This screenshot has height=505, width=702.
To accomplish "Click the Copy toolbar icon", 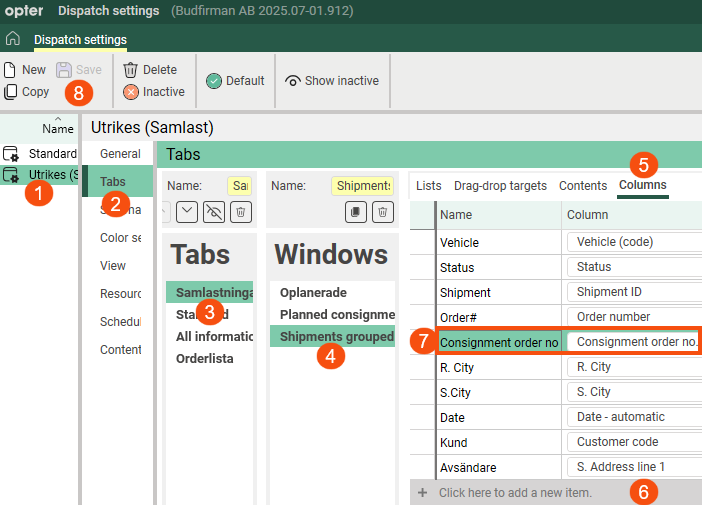I will click(10, 92).
